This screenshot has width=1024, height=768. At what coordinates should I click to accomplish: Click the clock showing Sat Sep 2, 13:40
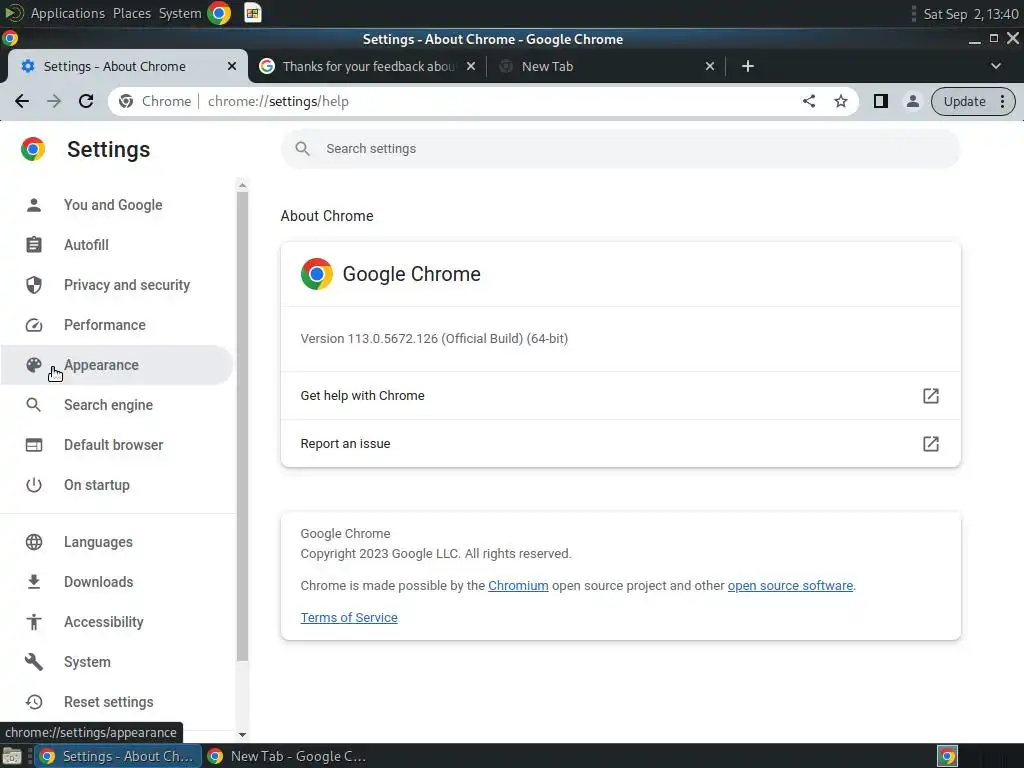pyautogui.click(x=970, y=14)
